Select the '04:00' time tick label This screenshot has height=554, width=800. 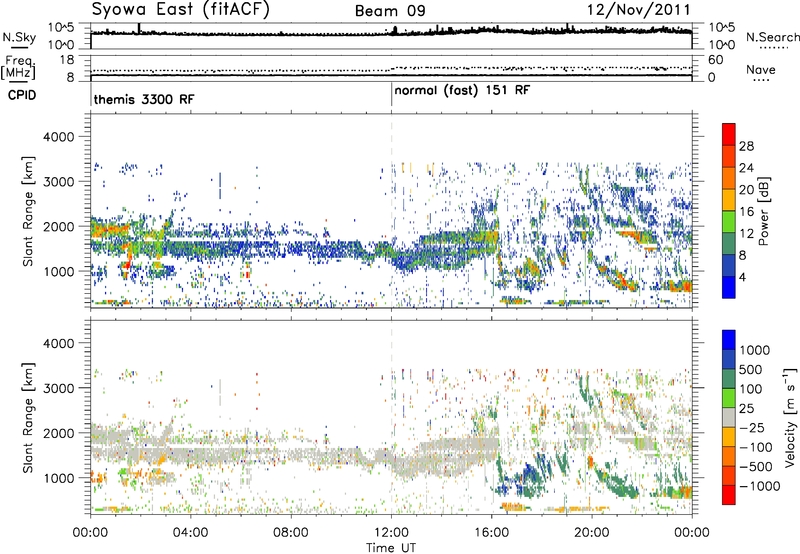pos(190,533)
